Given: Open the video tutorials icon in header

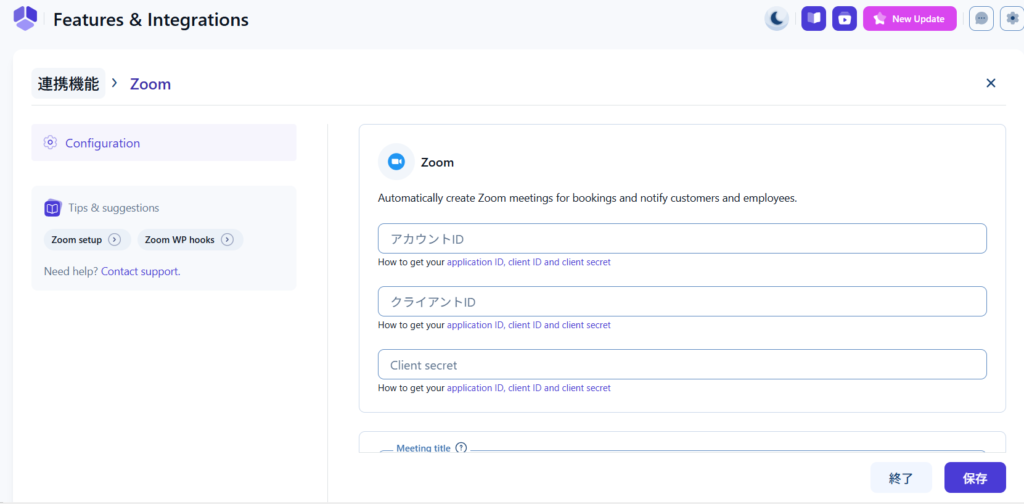Looking at the screenshot, I should point(844,19).
